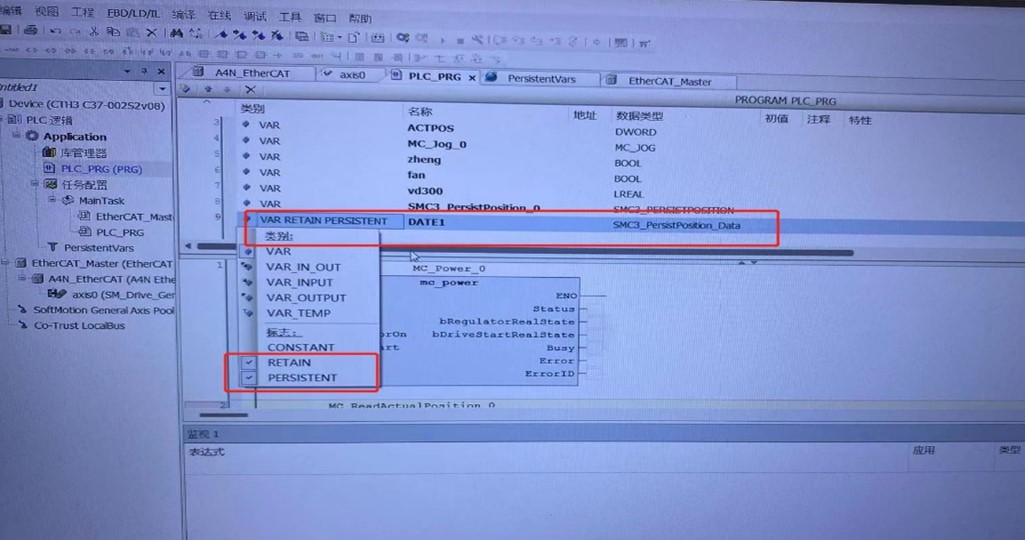Click the insert row icon in declaration toolbar
The image size is (1025, 540).
[186, 89]
